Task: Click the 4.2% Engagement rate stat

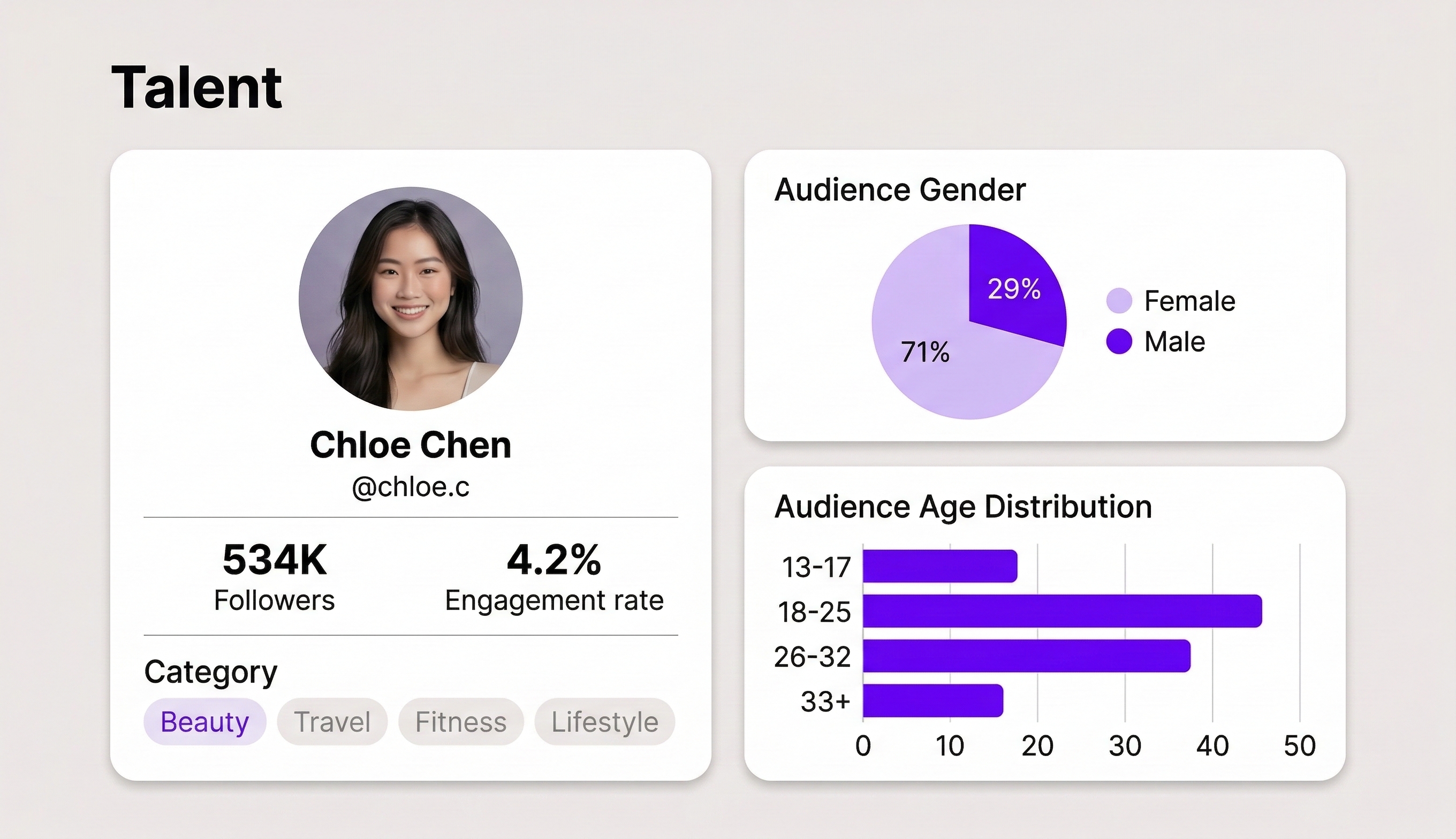Action: coord(553,560)
